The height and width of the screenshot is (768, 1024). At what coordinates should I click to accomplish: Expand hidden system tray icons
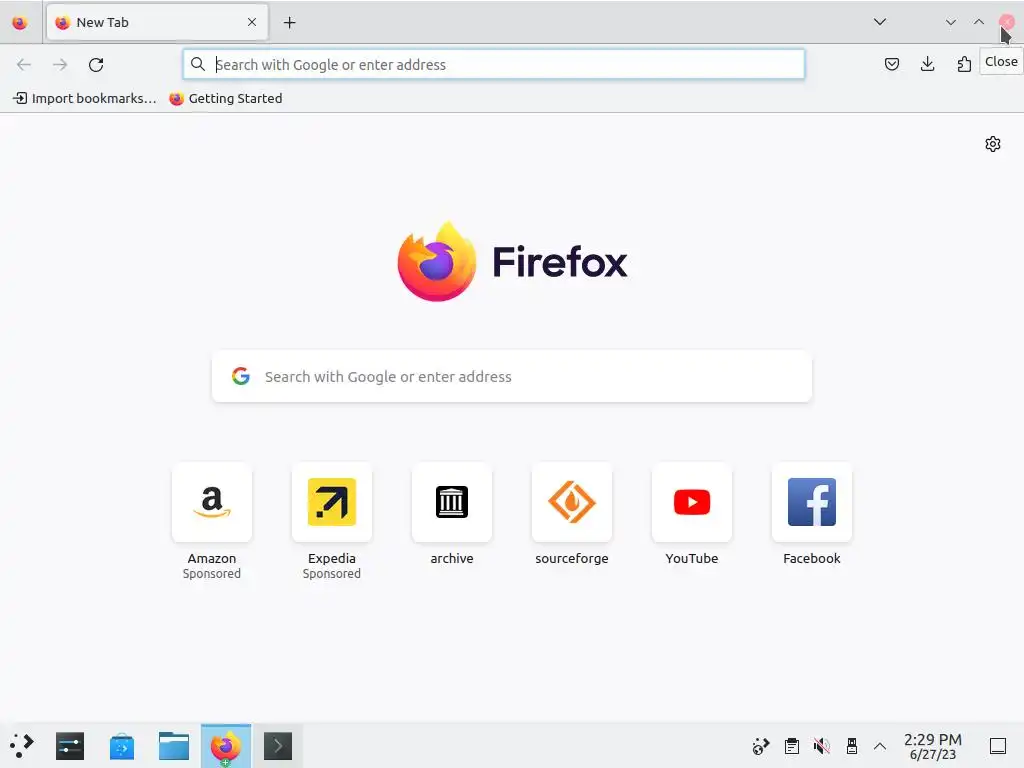click(x=880, y=746)
